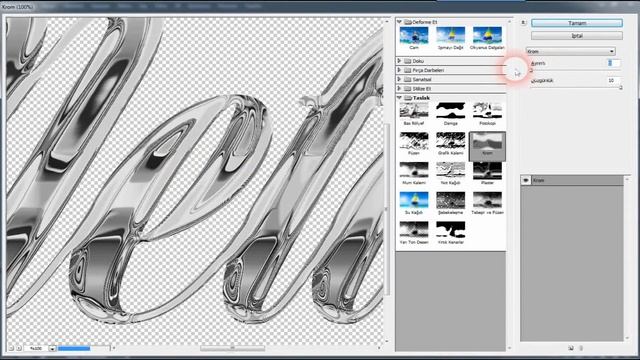Image resolution: width=640 pixels, height=360 pixels.
Task: Click the Düzgünlük value field
Action: click(613, 80)
